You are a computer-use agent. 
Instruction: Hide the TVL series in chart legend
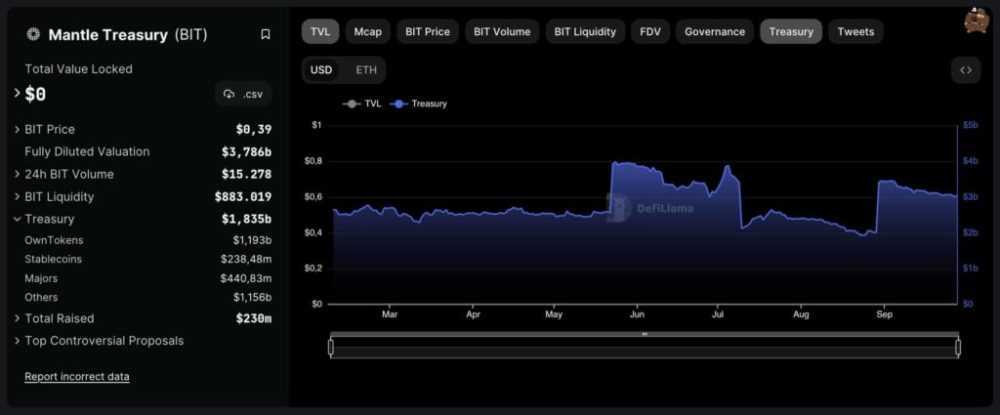362,103
